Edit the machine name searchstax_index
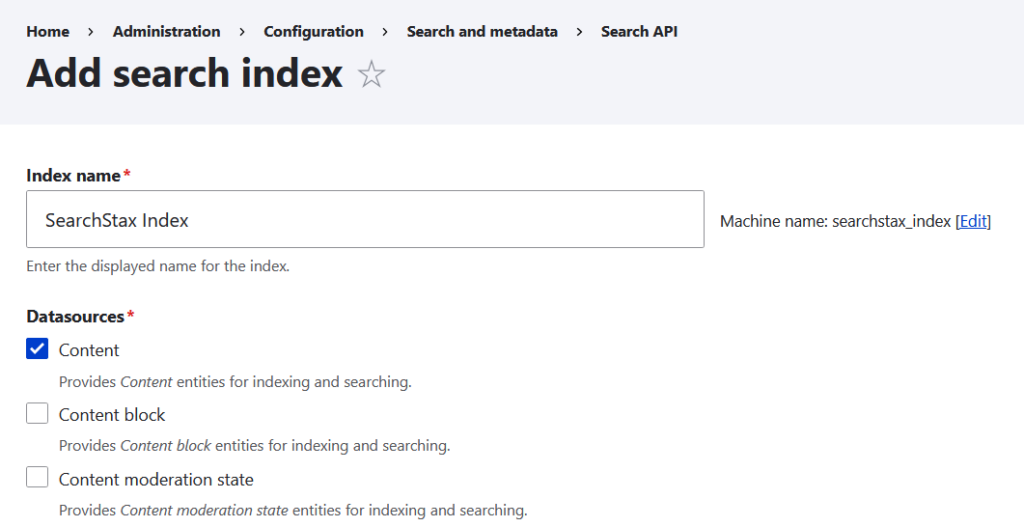 (x=973, y=221)
